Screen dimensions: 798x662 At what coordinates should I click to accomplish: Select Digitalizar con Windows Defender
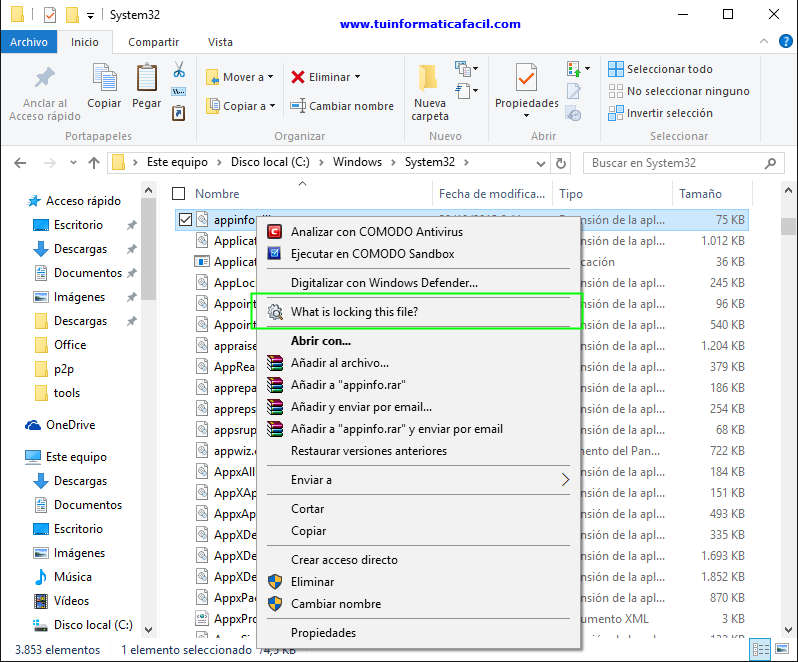click(x=418, y=283)
